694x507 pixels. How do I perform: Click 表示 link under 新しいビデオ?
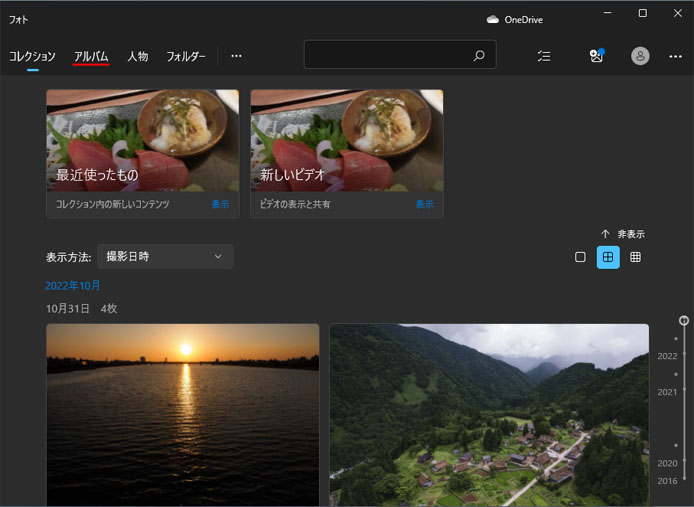tap(424, 204)
